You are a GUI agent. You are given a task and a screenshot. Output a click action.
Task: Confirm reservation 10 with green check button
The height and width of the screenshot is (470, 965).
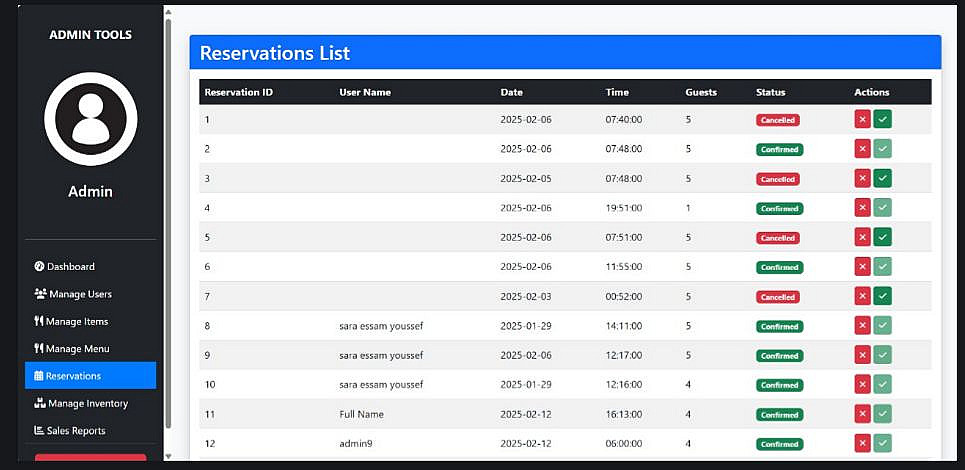pos(883,385)
